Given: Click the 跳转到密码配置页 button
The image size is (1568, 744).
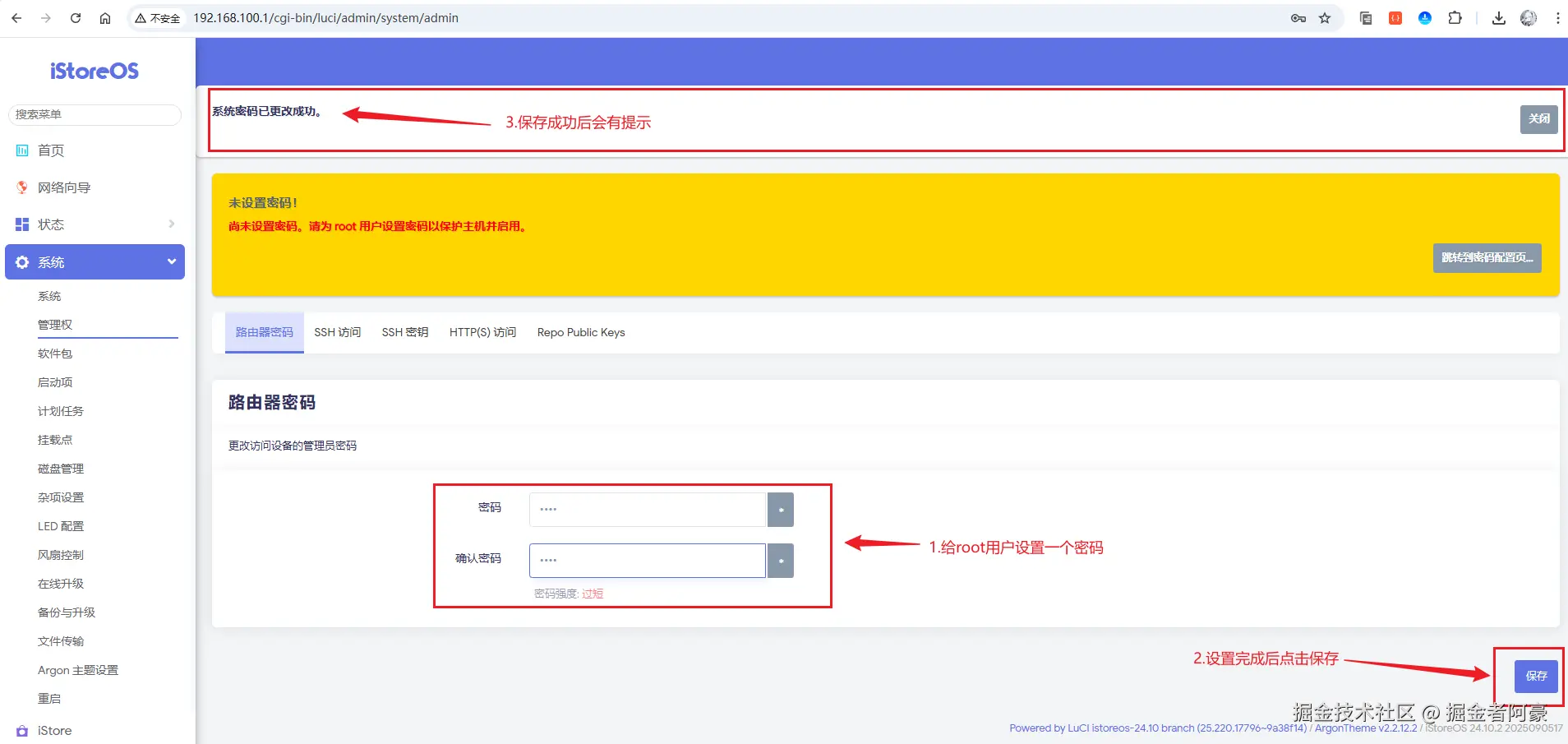Looking at the screenshot, I should (x=1487, y=258).
